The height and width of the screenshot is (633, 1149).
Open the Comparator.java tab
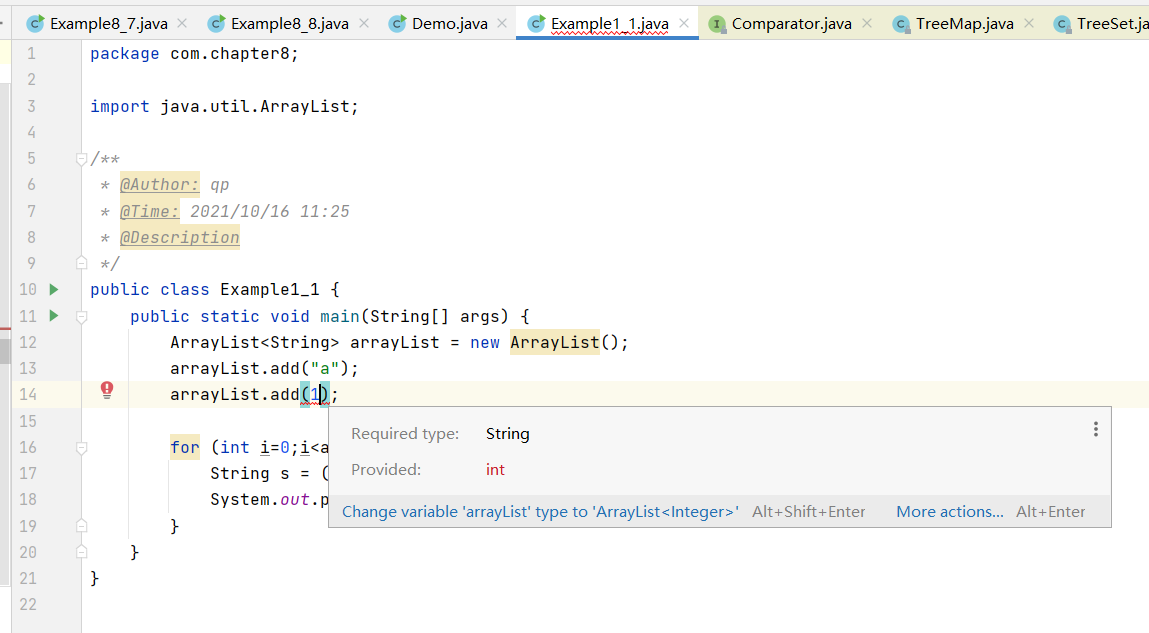791,23
